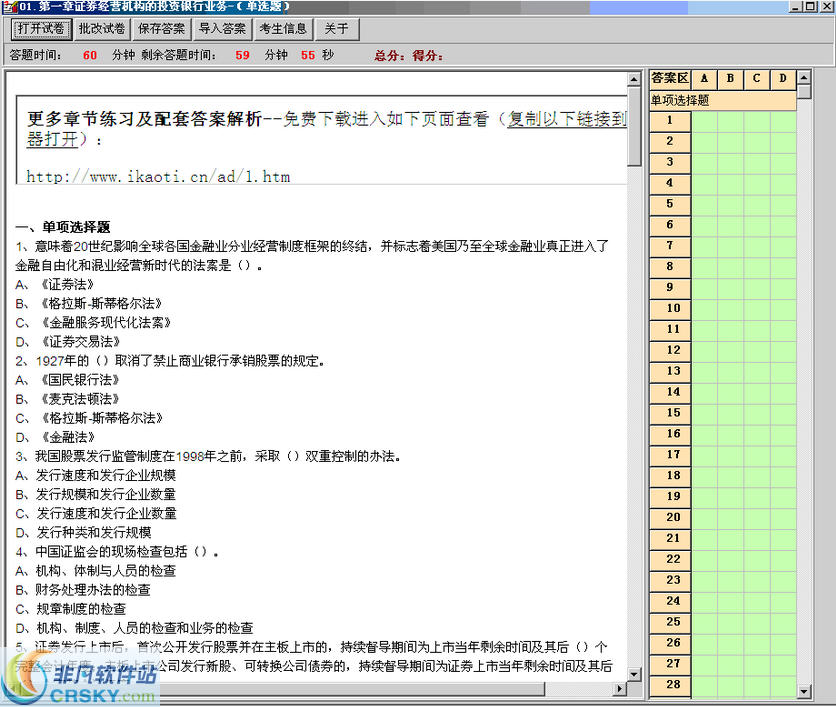
Task: Click option B、《麦克法顿法》
Action: pos(68,399)
